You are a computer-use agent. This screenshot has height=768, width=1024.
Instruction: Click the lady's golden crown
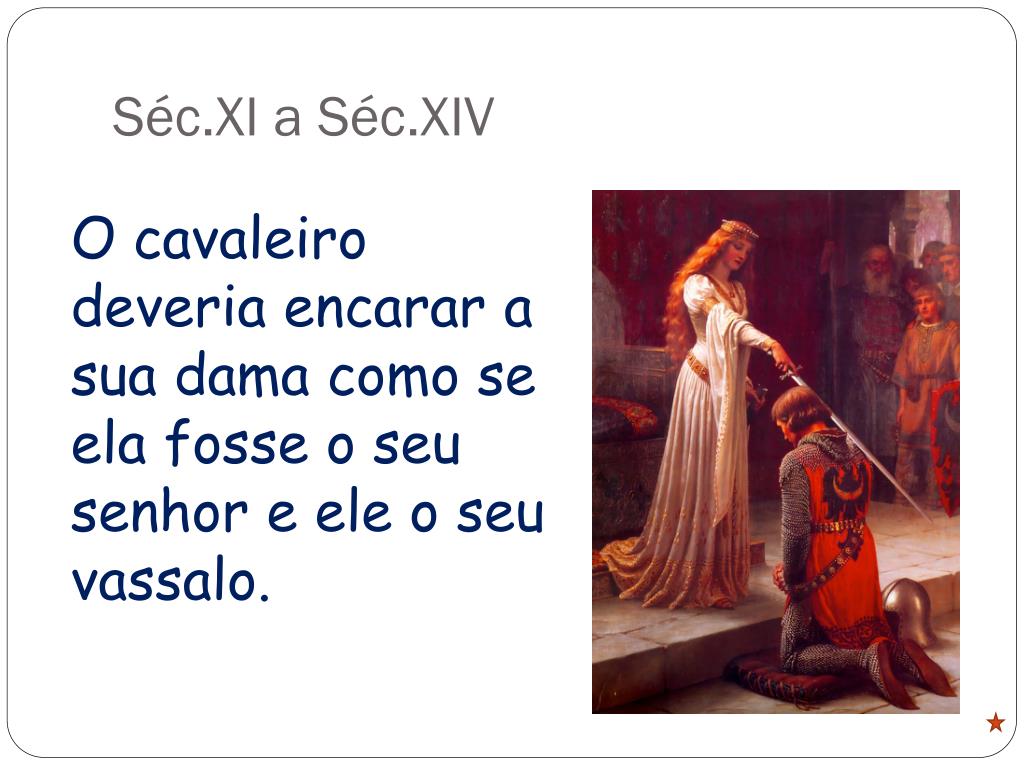pyautogui.click(x=739, y=229)
